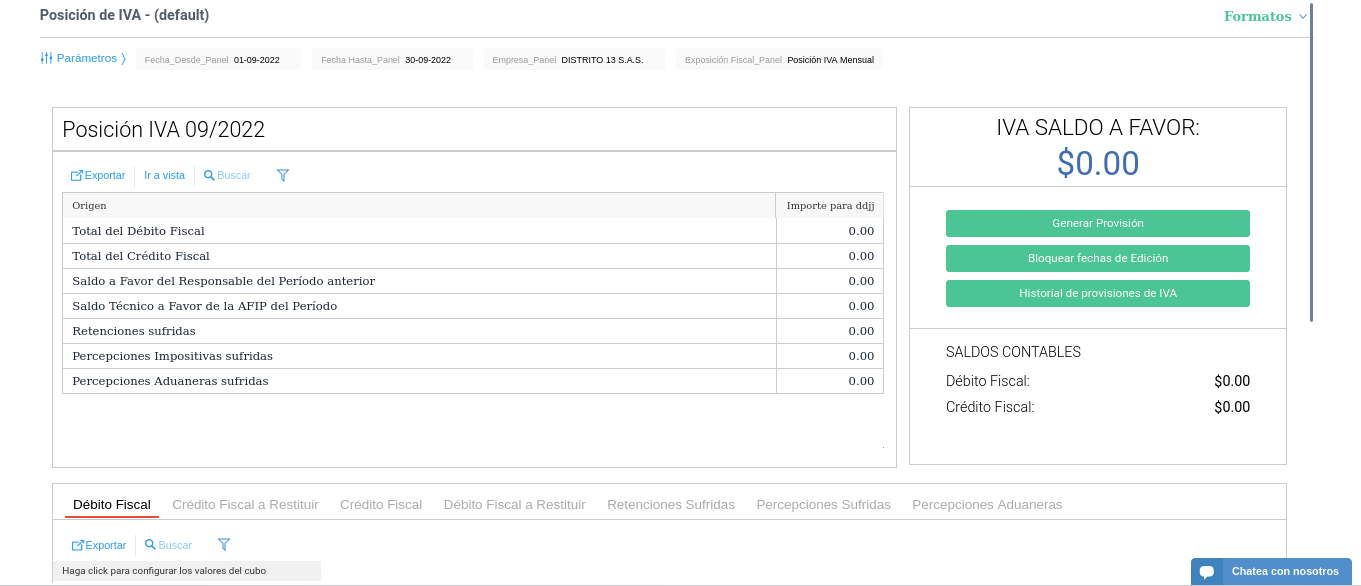Switch to the Retenciones Sufridas tab

tap(670, 505)
